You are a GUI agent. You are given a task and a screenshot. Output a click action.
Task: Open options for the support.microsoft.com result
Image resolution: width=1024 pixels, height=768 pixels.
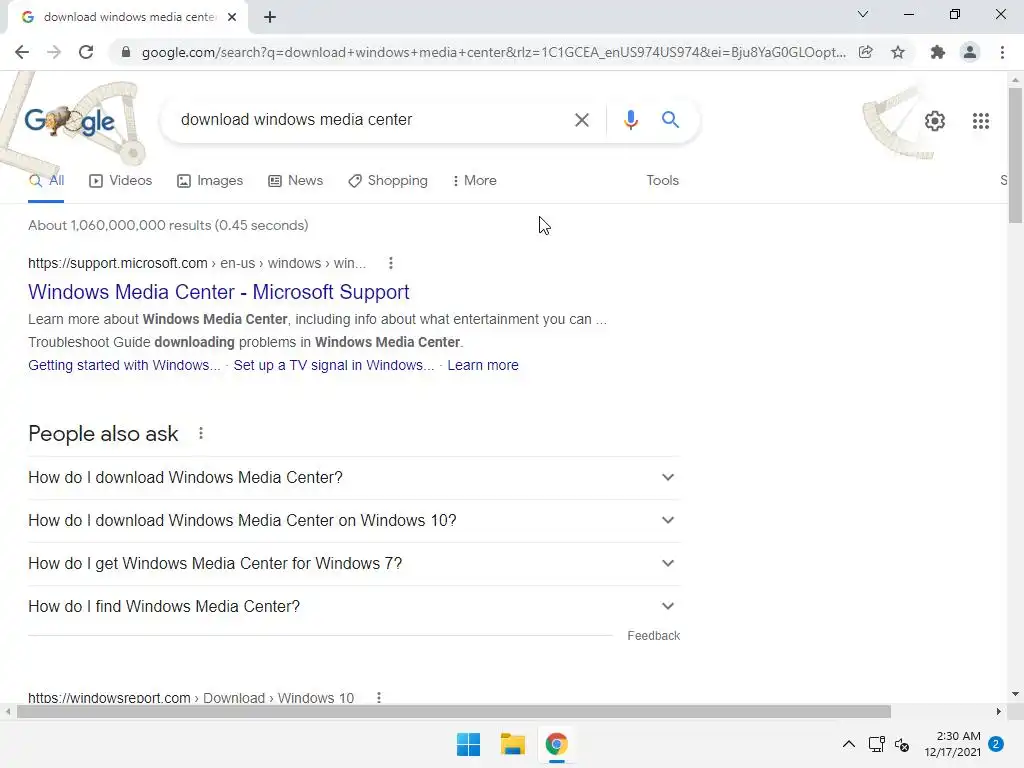click(x=391, y=263)
